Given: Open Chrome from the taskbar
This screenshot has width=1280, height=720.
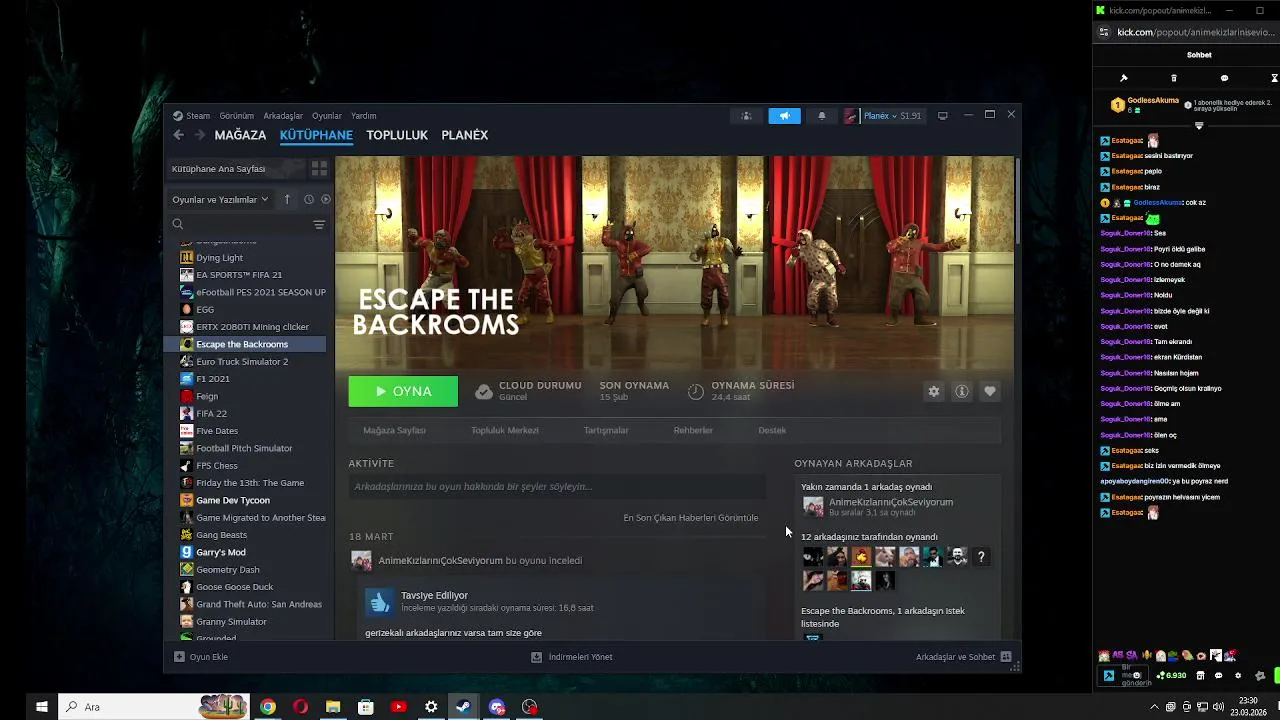Looking at the screenshot, I should point(268,707).
